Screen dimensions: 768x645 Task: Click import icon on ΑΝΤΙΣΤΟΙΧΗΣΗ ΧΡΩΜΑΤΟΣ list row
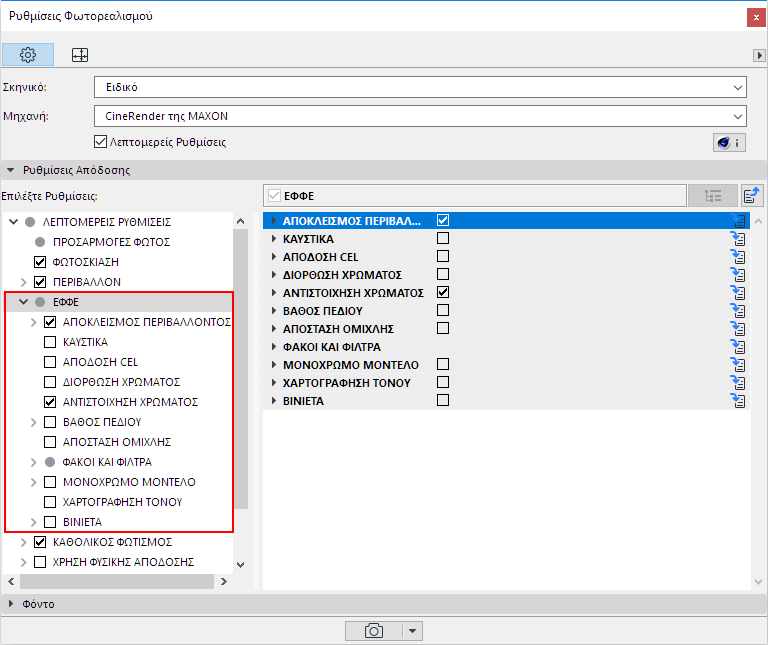738,292
